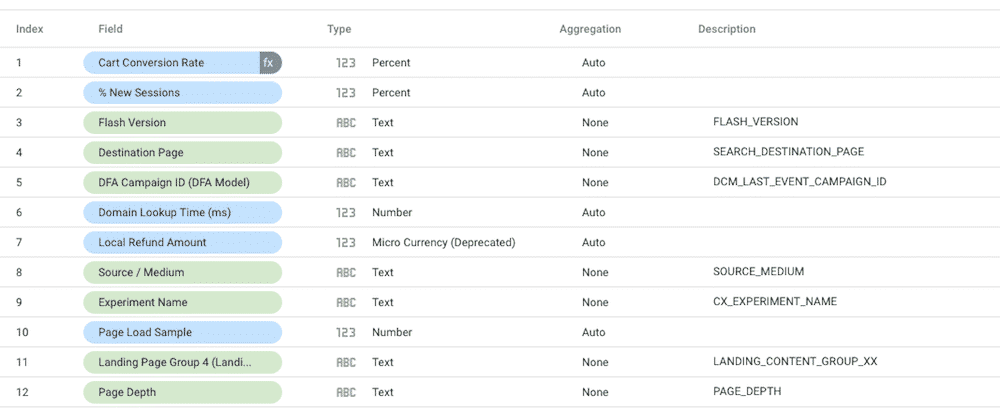Click the Landing Page Group 4 field chip
This screenshot has width=1000, height=411.
tap(182, 362)
